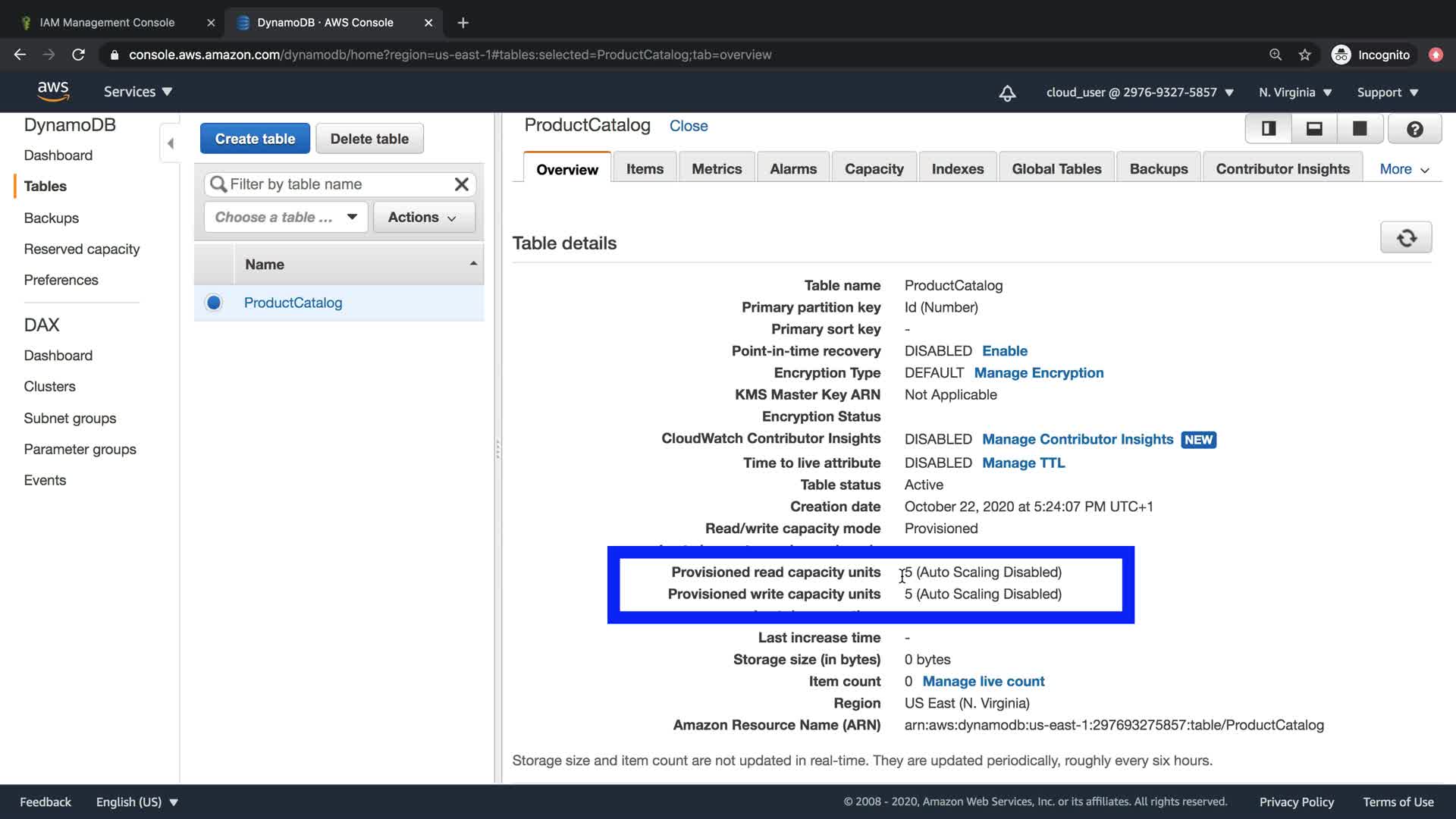Select the ProductCatalog radio button
The height and width of the screenshot is (819, 1456).
point(214,303)
